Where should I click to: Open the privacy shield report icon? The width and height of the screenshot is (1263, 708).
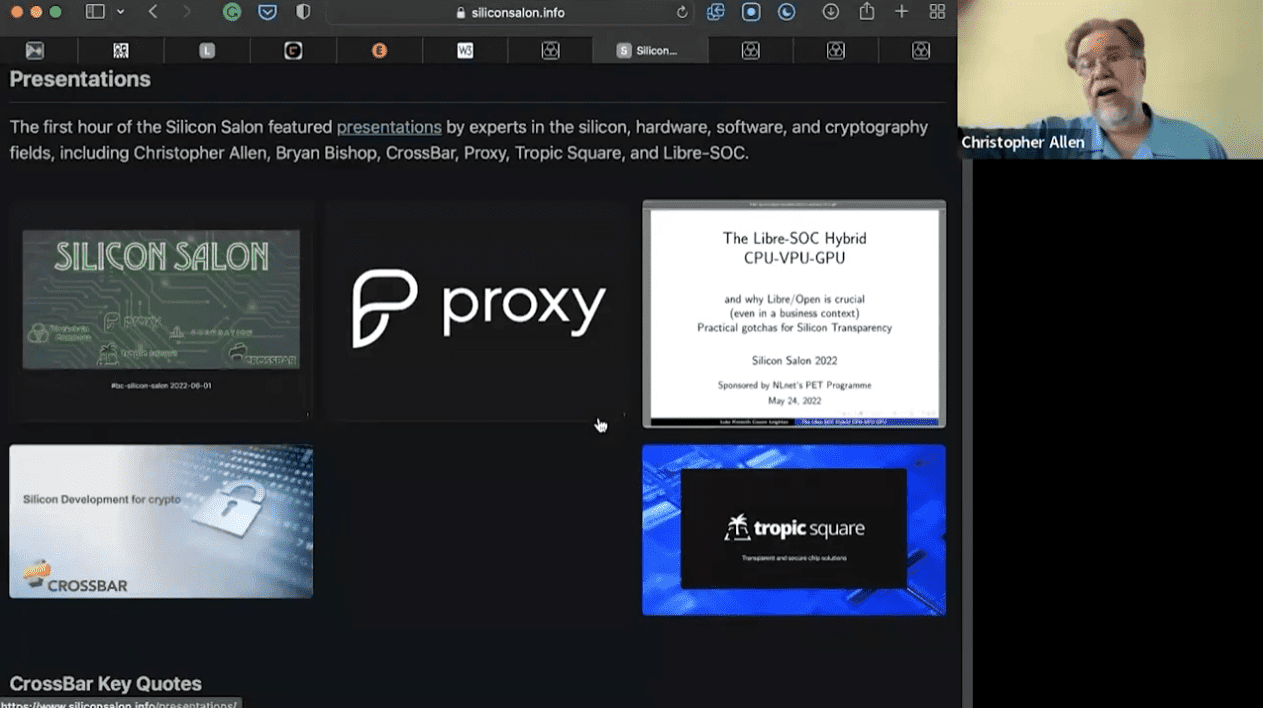point(303,12)
